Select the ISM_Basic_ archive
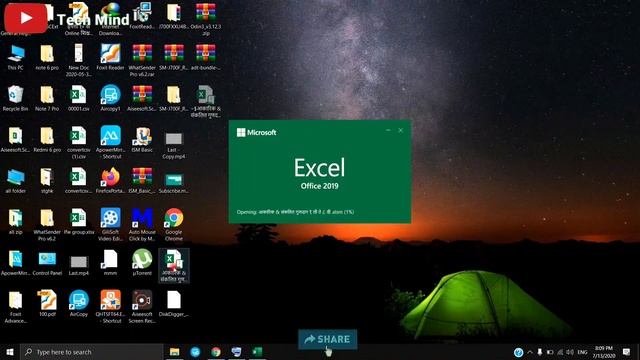This screenshot has height=360, width=640. [x=142, y=180]
